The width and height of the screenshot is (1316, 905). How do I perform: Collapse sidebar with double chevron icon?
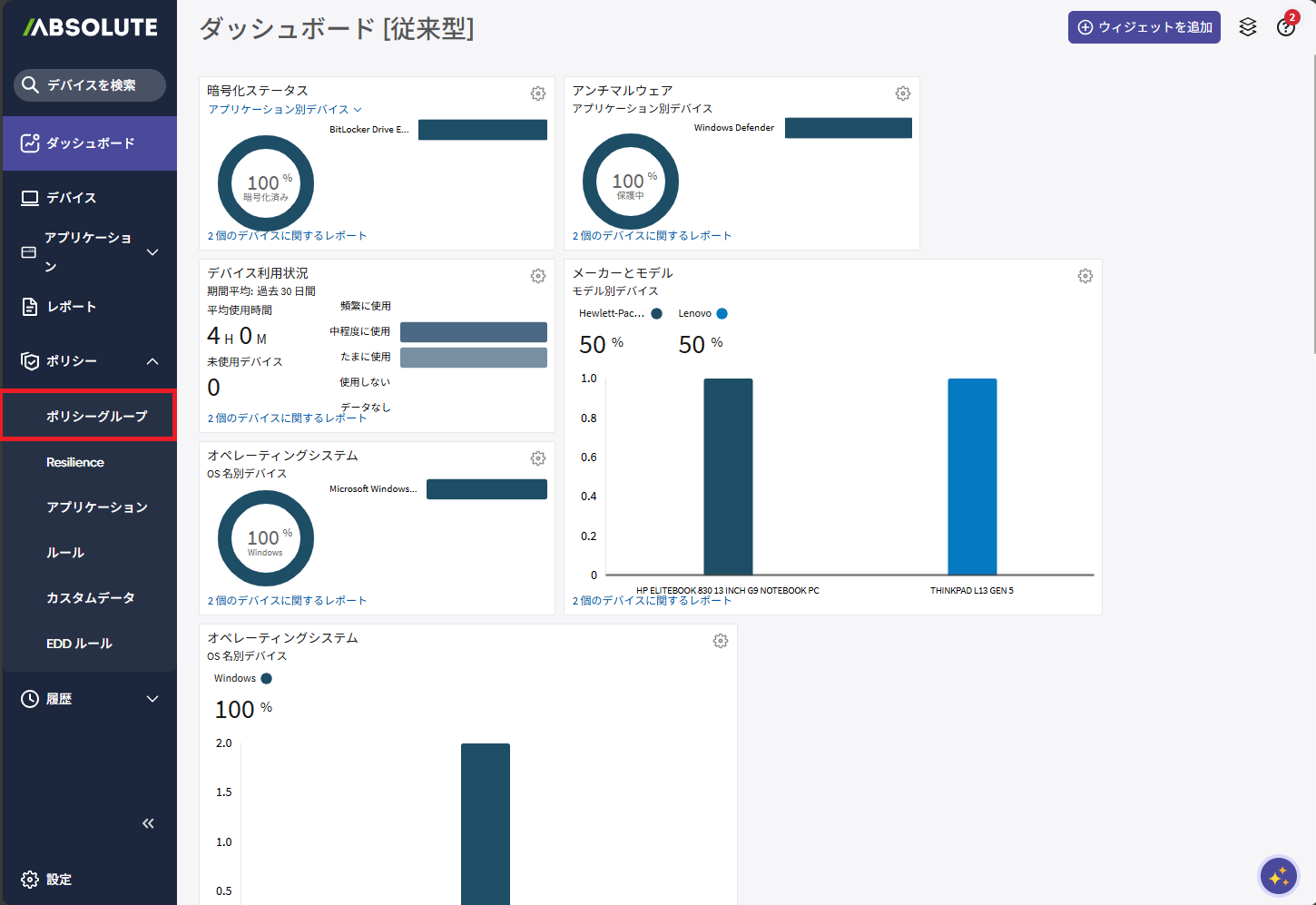pos(148,823)
